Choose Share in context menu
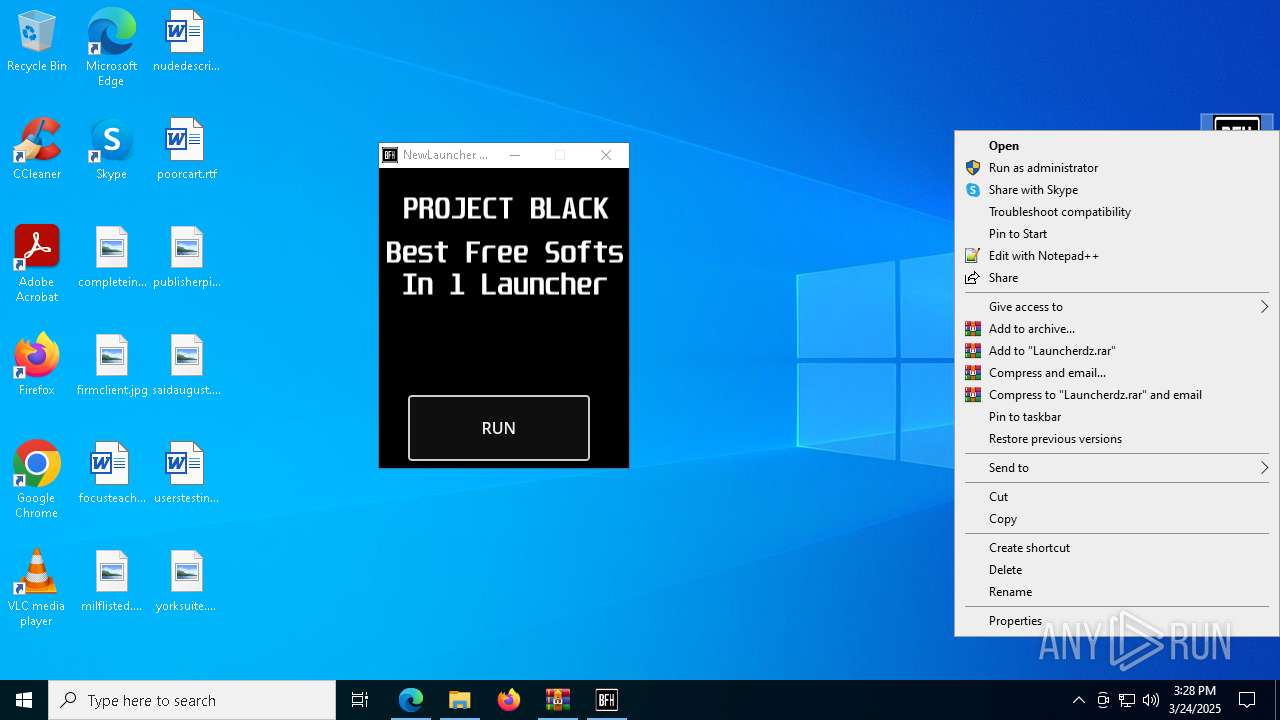The width and height of the screenshot is (1280, 720). (x=1117, y=278)
